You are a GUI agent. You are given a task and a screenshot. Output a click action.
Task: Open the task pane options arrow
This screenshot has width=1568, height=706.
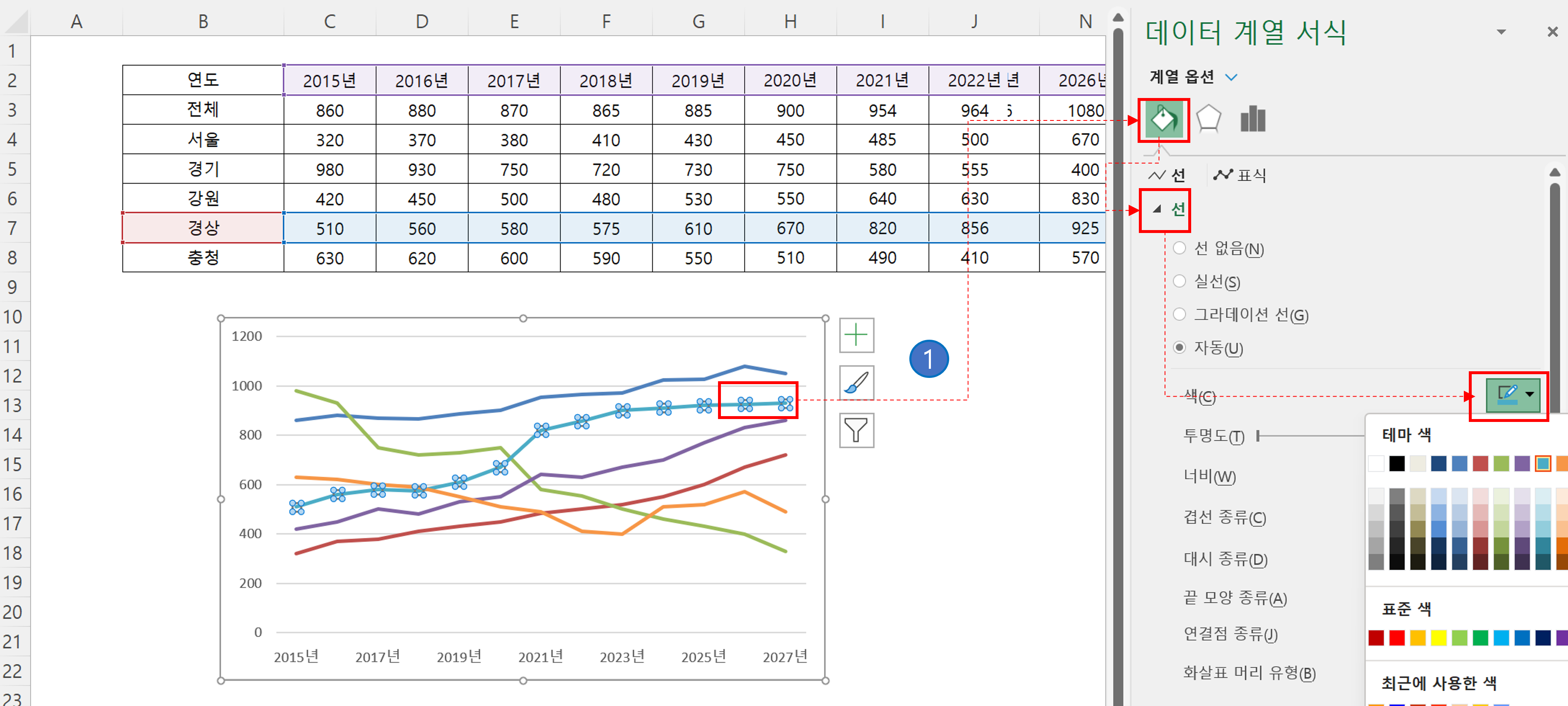point(1501,32)
